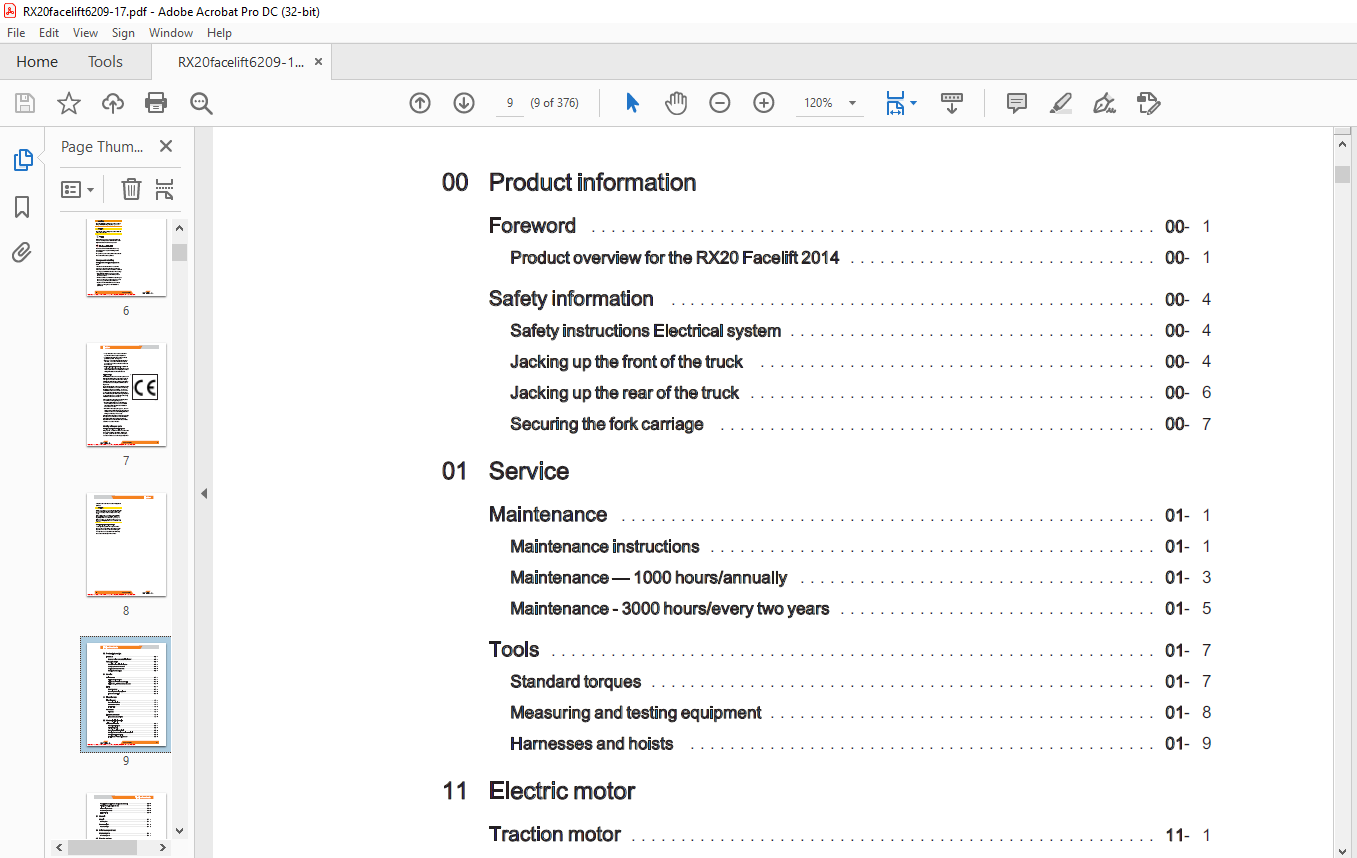The height and width of the screenshot is (858, 1357).
Task: Open the thumbnail options dropdown
Action: coord(77,189)
